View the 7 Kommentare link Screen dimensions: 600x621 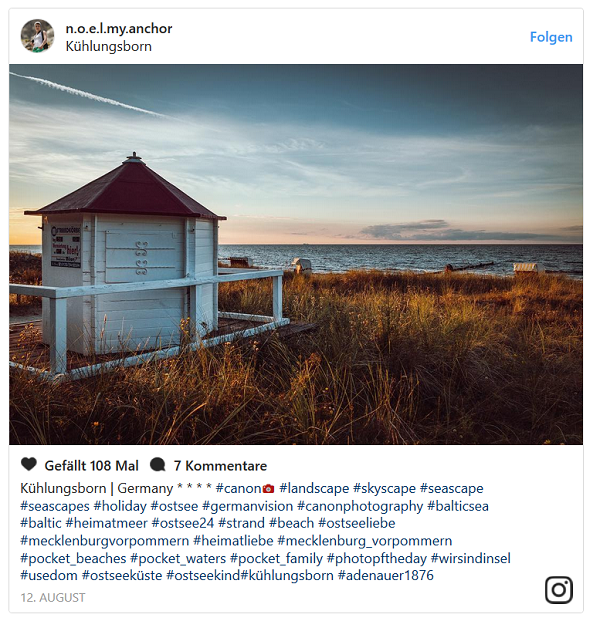[x=220, y=466]
